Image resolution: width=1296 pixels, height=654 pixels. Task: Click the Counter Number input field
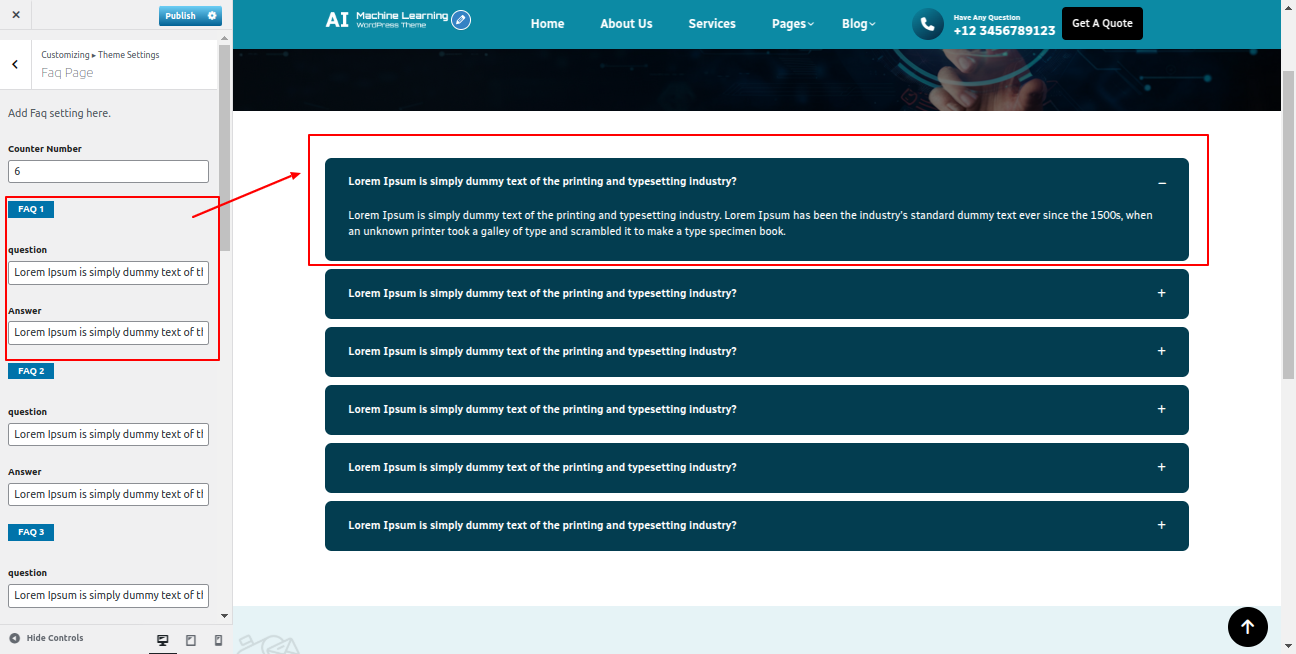pyautogui.click(x=108, y=172)
